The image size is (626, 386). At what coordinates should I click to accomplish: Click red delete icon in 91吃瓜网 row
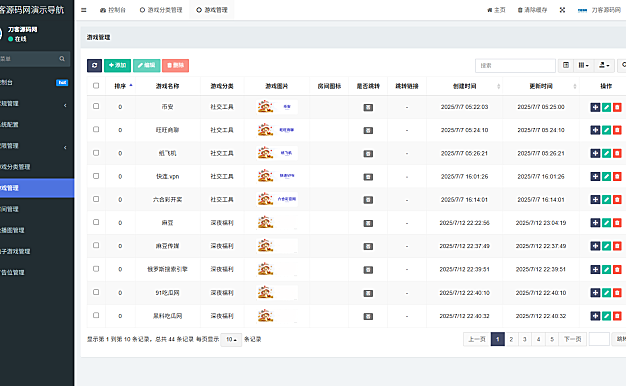coord(617,293)
